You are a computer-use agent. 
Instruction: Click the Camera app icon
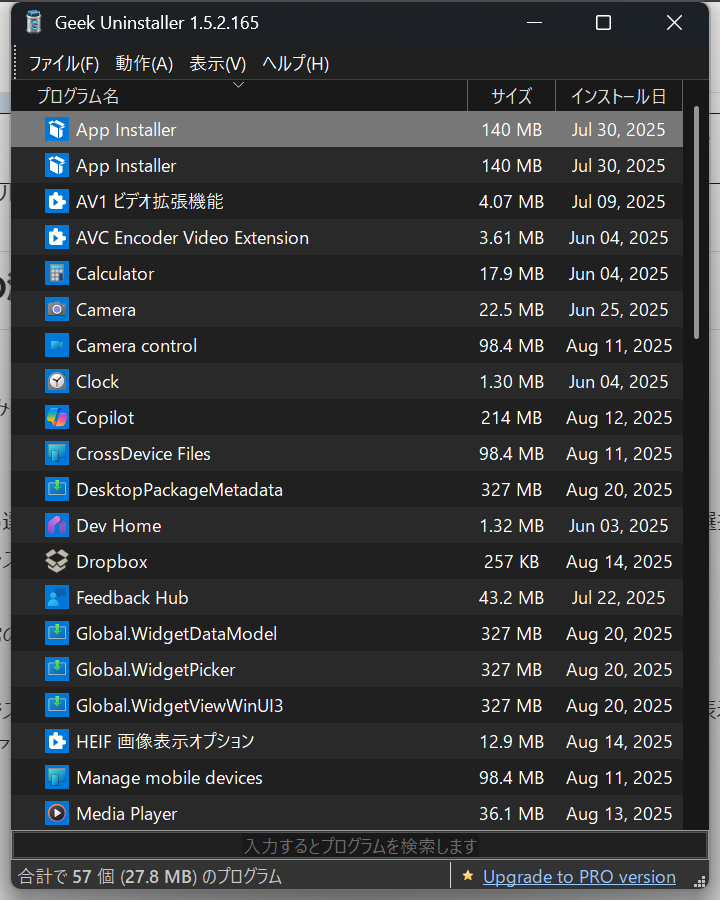(x=57, y=310)
